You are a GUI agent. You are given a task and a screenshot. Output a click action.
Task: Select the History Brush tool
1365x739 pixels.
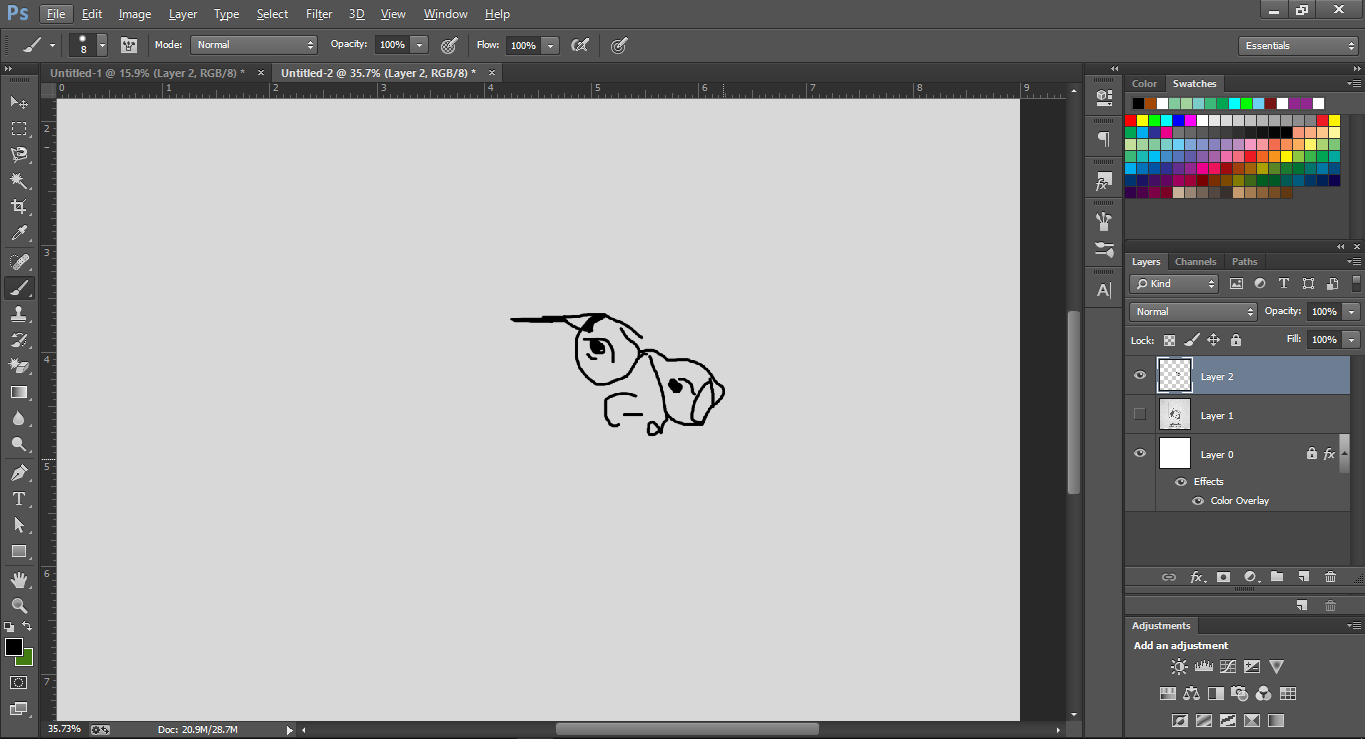coord(19,340)
